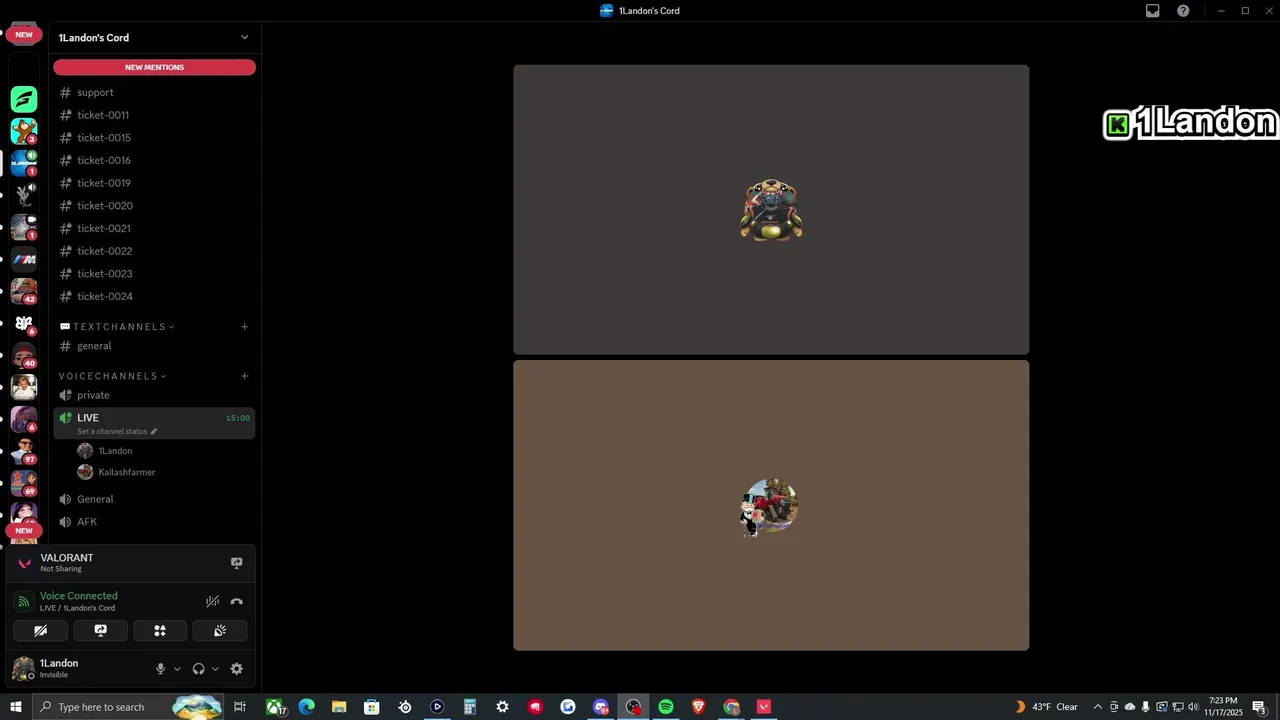Open the green F logo server
Image resolution: width=1280 pixels, height=720 pixels.
24,99
